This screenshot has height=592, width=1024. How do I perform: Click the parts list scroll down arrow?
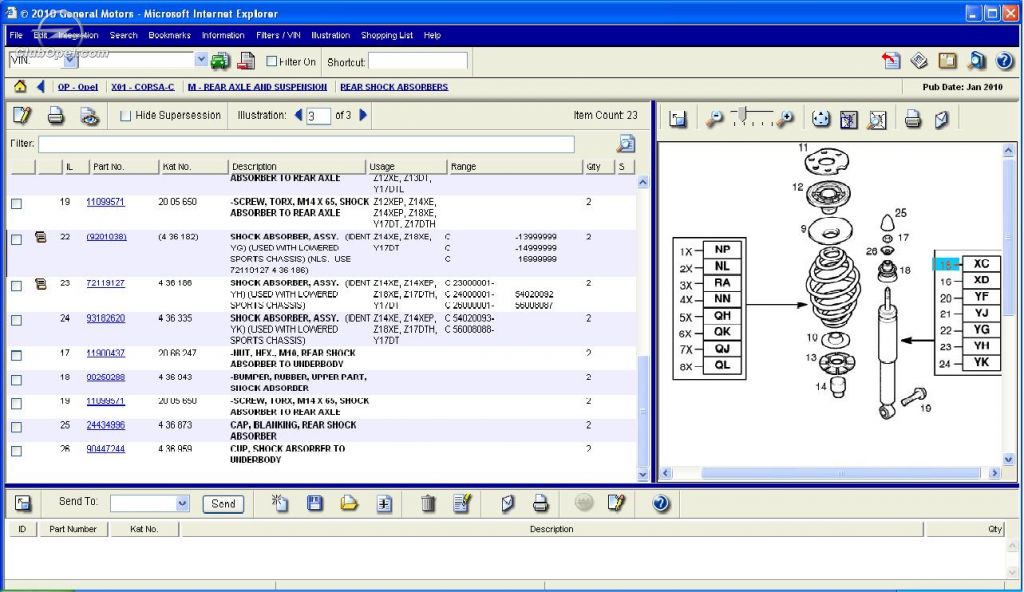click(643, 475)
